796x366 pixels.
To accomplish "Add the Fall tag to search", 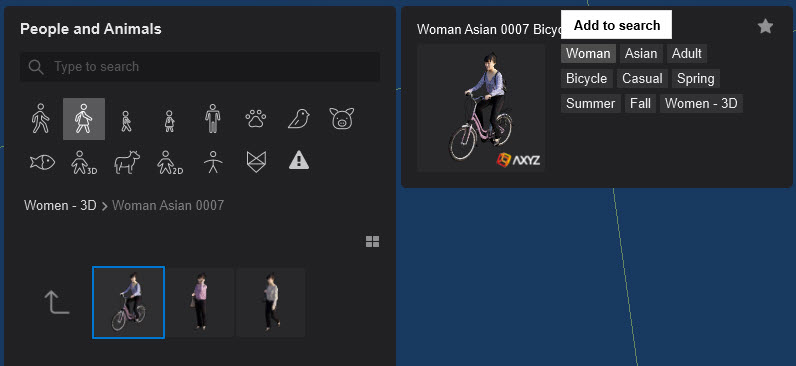I will point(640,104).
